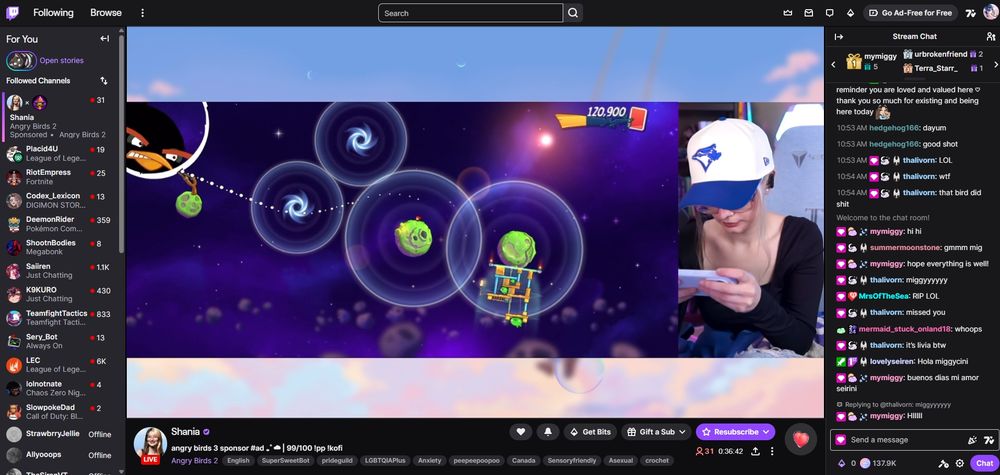Open the chat identity badge icon
1000x475 pixels.
841,440
